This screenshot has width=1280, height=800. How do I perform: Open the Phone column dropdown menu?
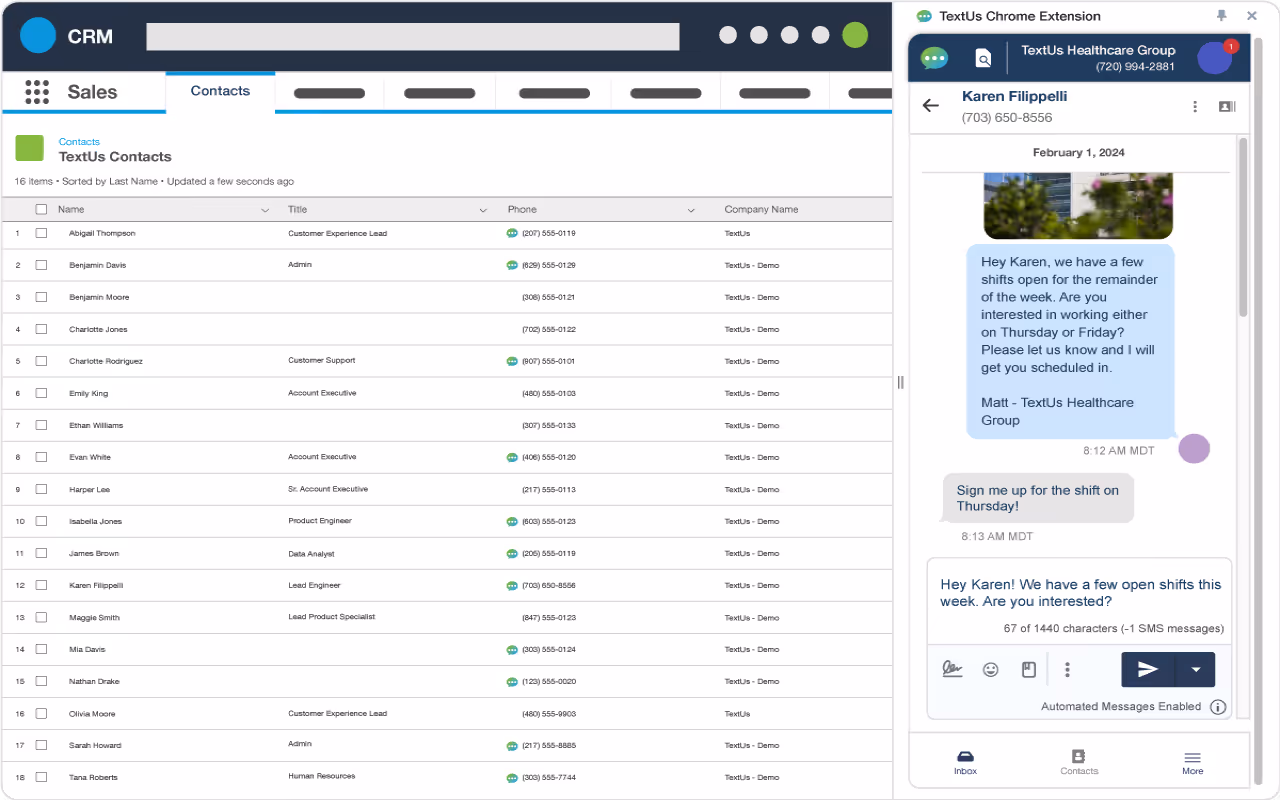pyautogui.click(x=690, y=209)
